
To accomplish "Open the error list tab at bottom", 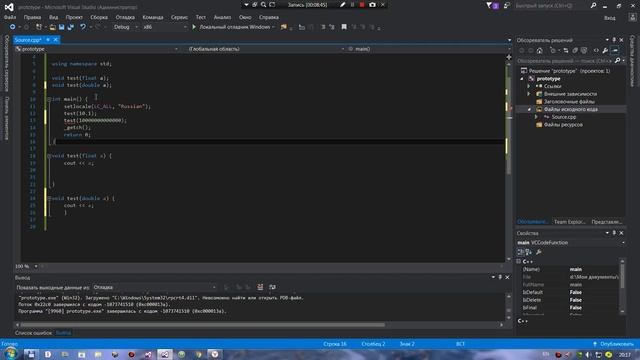I will pyautogui.click(x=33, y=333).
